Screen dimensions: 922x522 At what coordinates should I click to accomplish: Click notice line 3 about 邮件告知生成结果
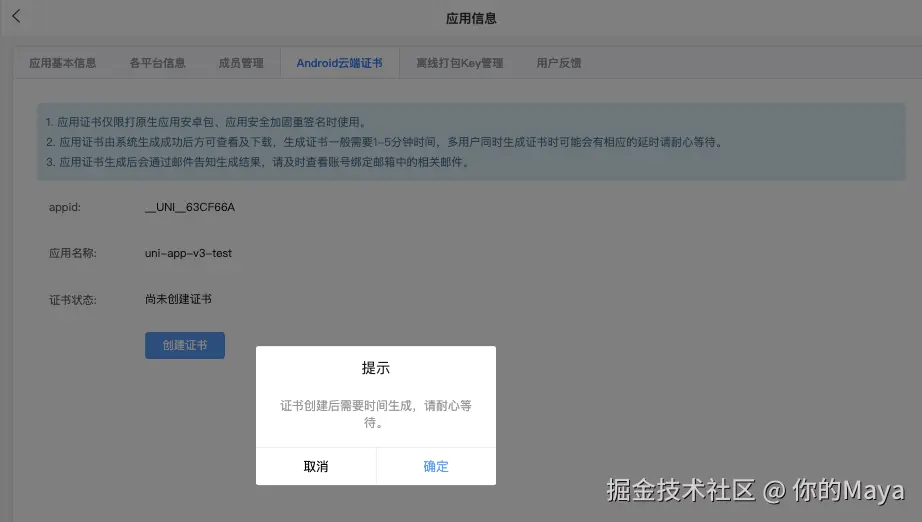[x=259, y=162]
